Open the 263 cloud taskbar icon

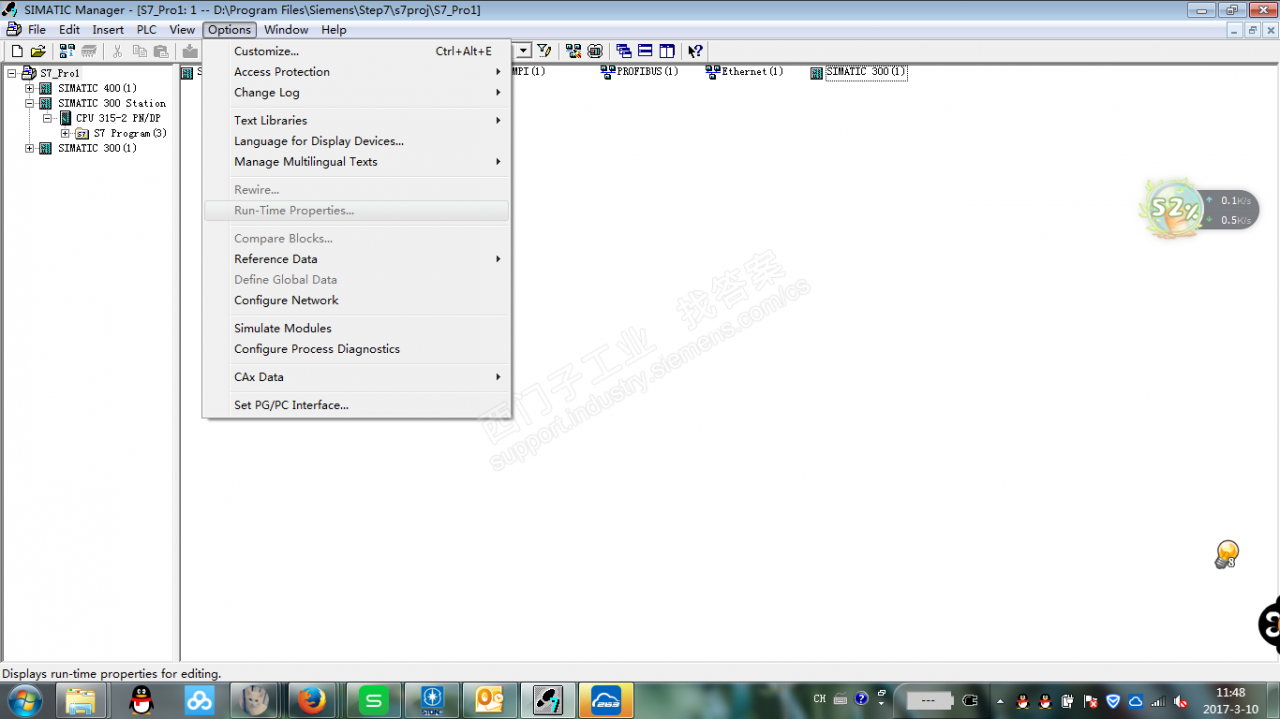[606, 699]
